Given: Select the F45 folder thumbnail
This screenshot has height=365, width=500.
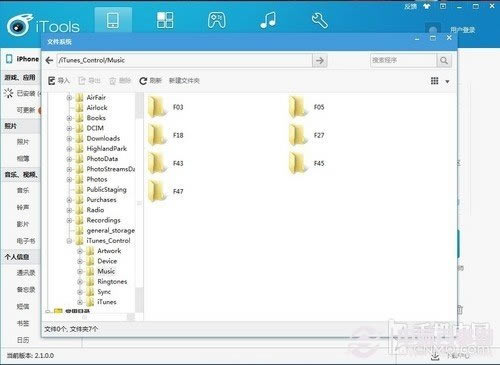Looking at the screenshot, I should click(307, 163).
